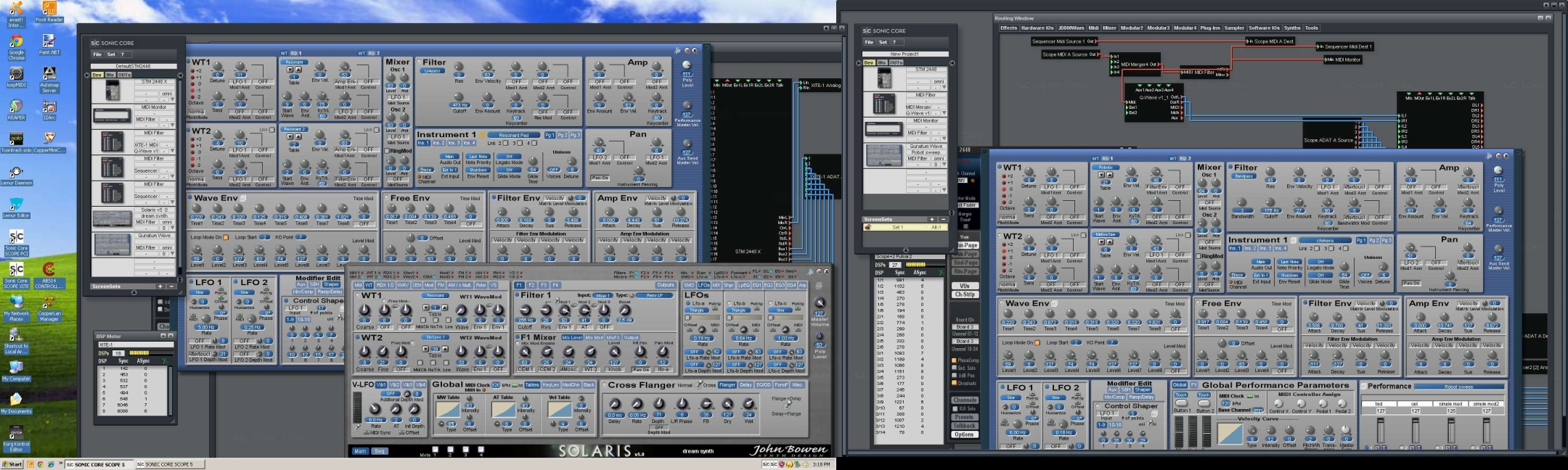Click the STM 2448 X device thumbnail in left project list
This screenshot has width=1568, height=470.
point(113,91)
